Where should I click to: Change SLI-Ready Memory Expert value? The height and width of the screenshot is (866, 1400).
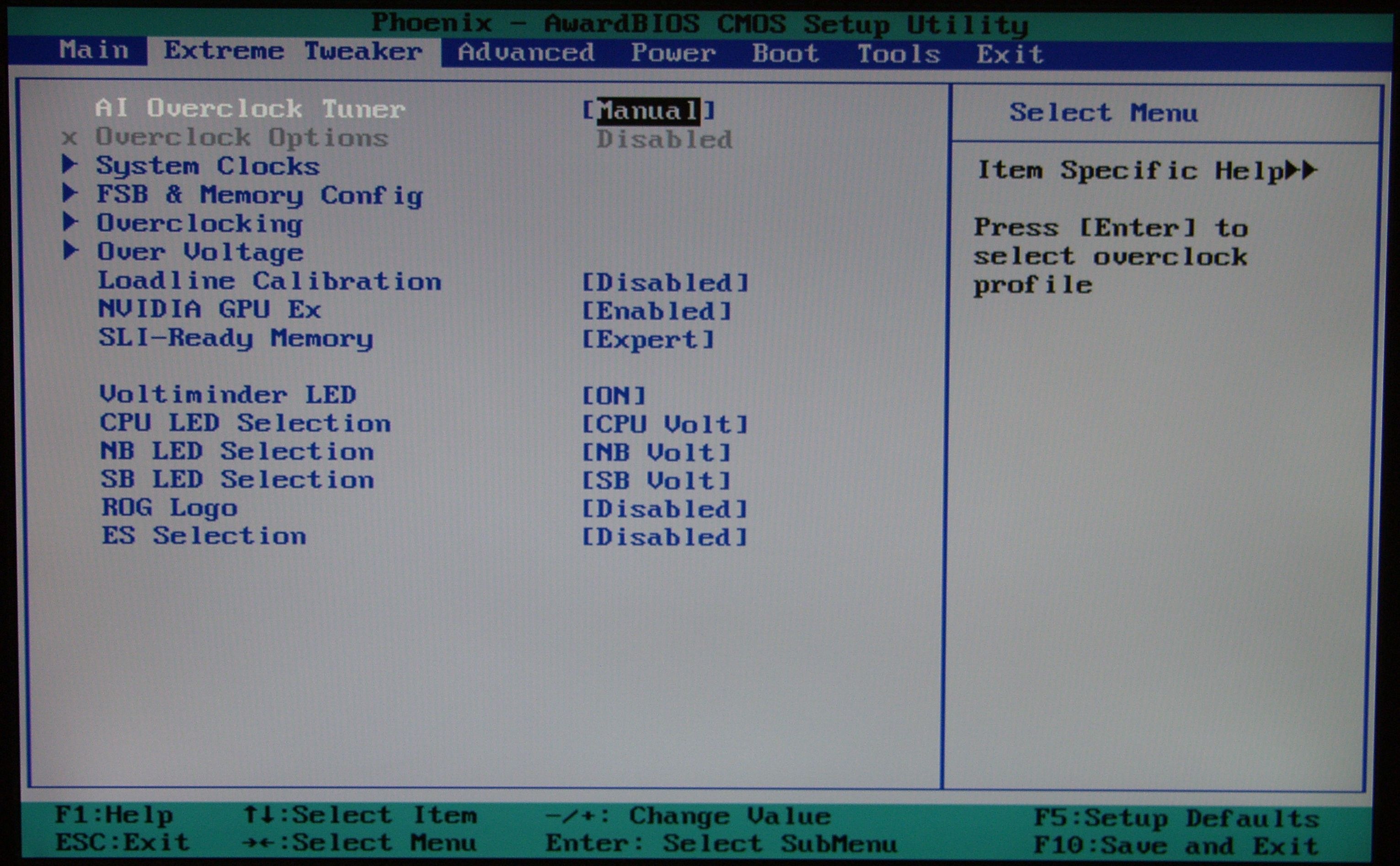click(x=648, y=340)
